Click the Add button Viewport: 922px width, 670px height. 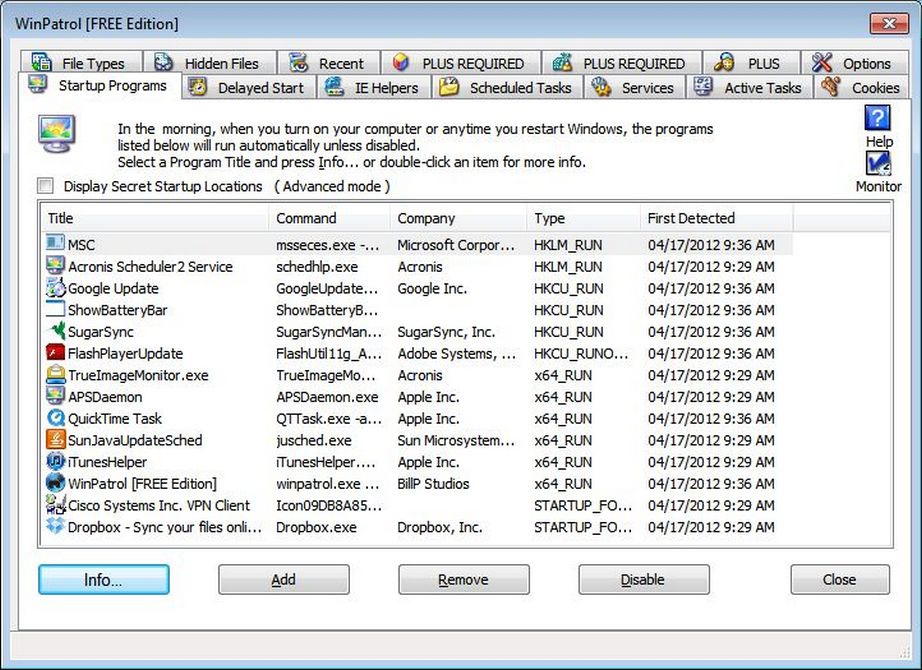coord(284,579)
